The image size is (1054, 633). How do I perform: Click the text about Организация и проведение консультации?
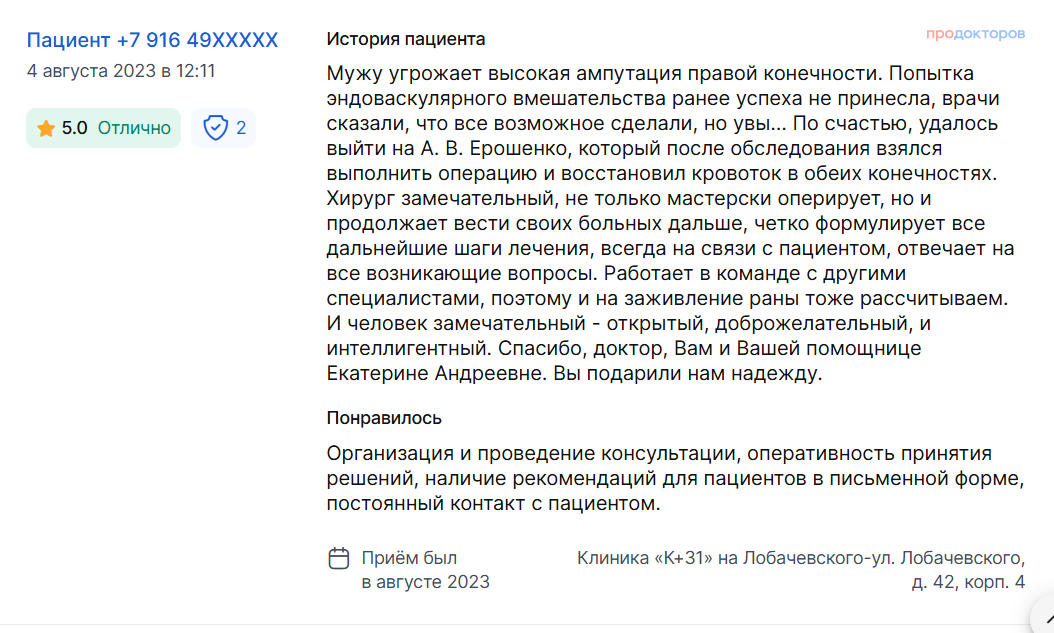tap(675, 478)
